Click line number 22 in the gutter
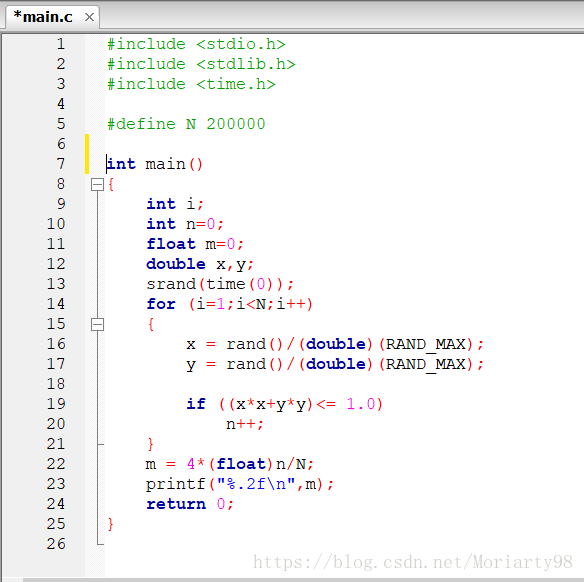This screenshot has height=582, width=584. pyautogui.click(x=56, y=464)
